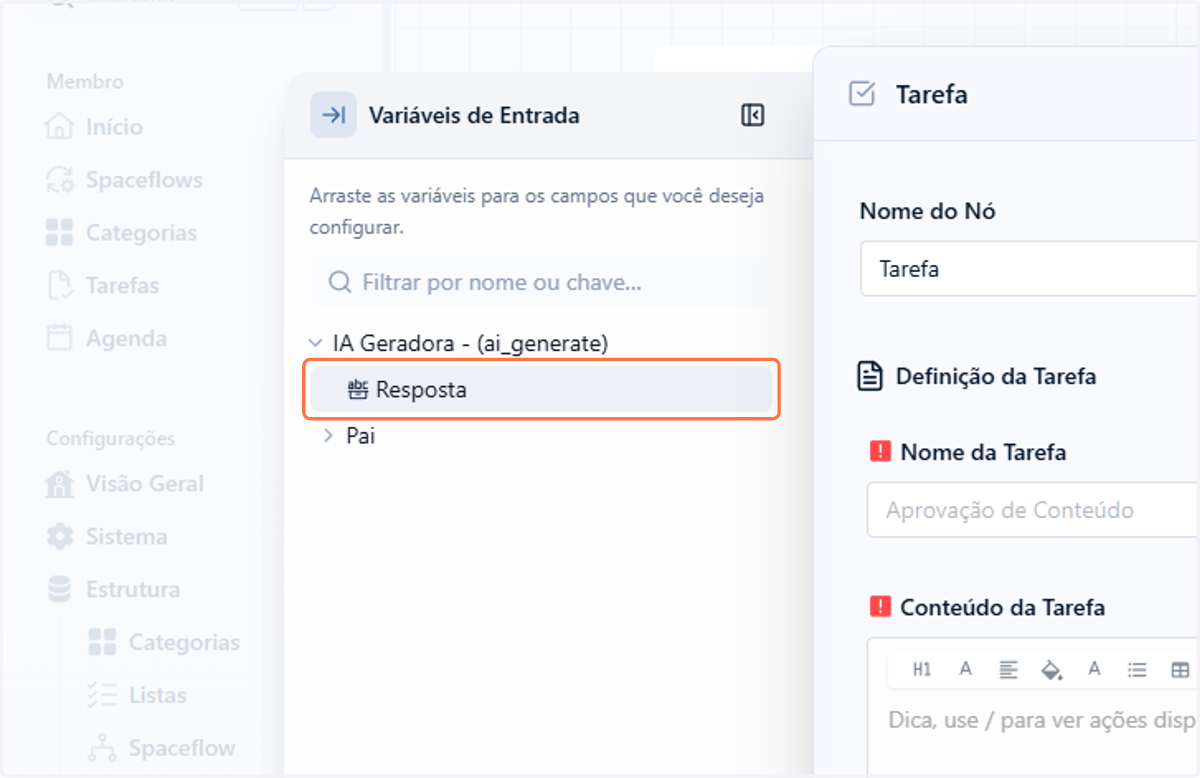Focus the Nome da Tarefa input

(1033, 510)
